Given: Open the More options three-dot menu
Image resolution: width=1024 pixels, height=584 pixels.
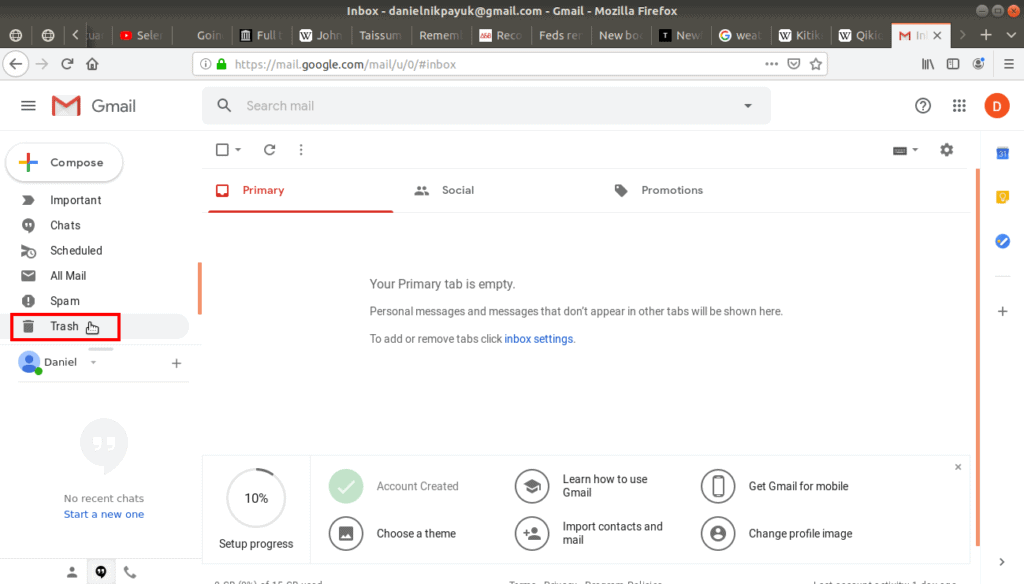Looking at the screenshot, I should point(301,150).
